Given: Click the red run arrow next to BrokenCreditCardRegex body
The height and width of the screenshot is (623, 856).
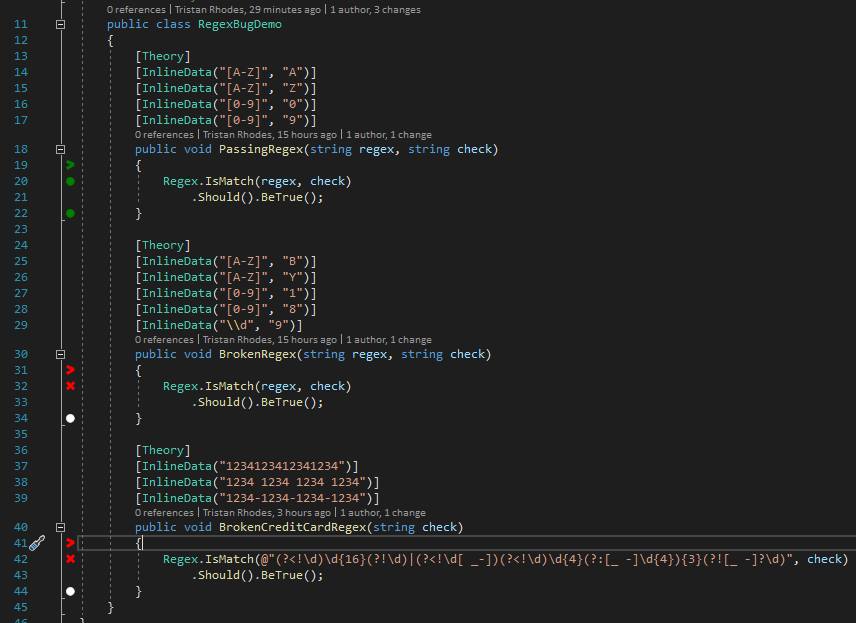Looking at the screenshot, I should point(69,543).
